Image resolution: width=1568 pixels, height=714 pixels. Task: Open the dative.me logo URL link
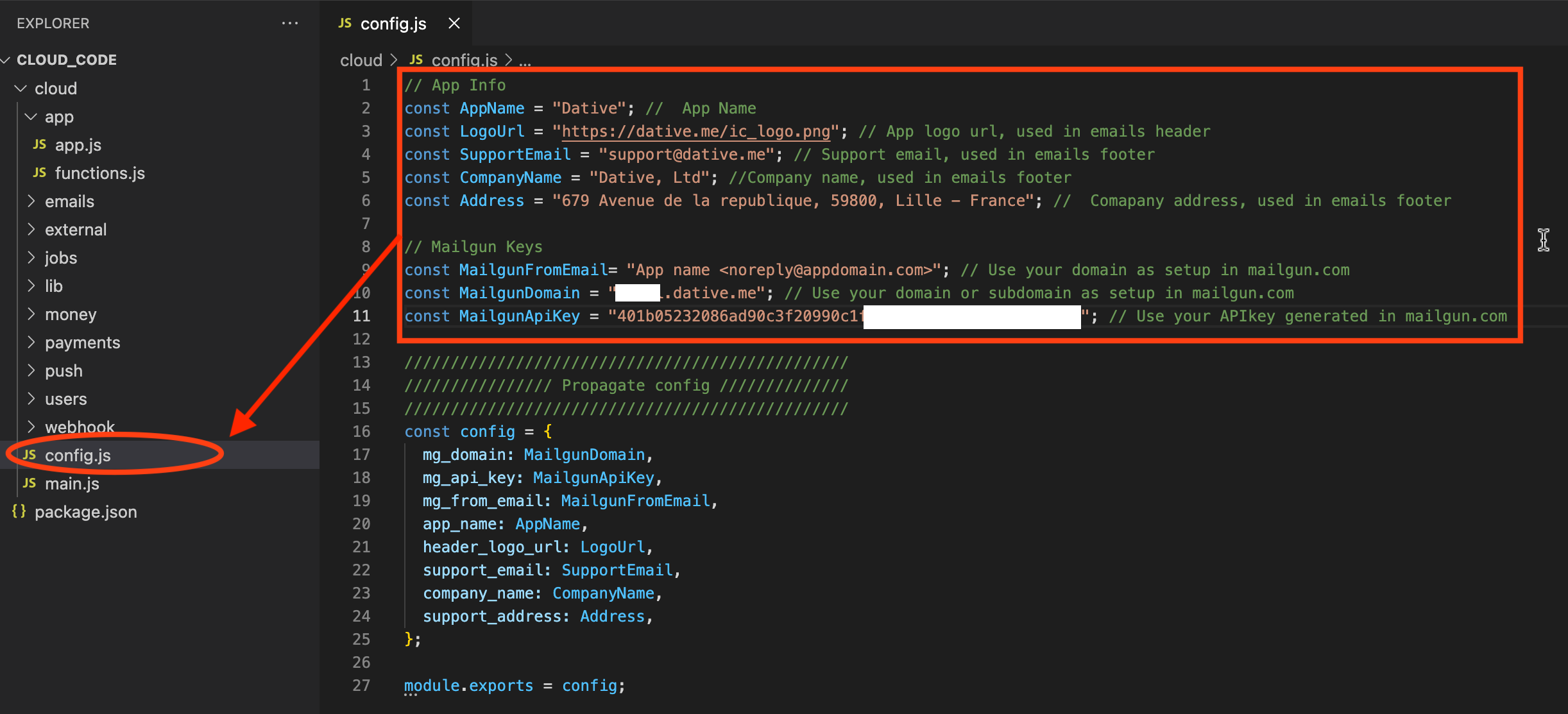tap(695, 132)
